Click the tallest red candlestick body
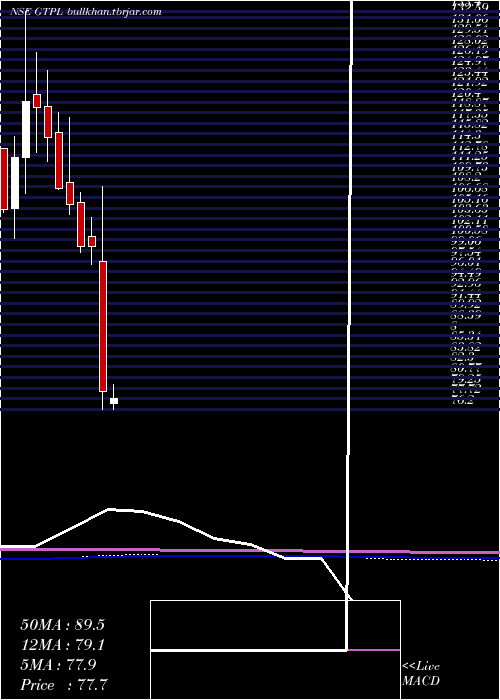The image size is (500, 700). pyautogui.click(x=103, y=326)
